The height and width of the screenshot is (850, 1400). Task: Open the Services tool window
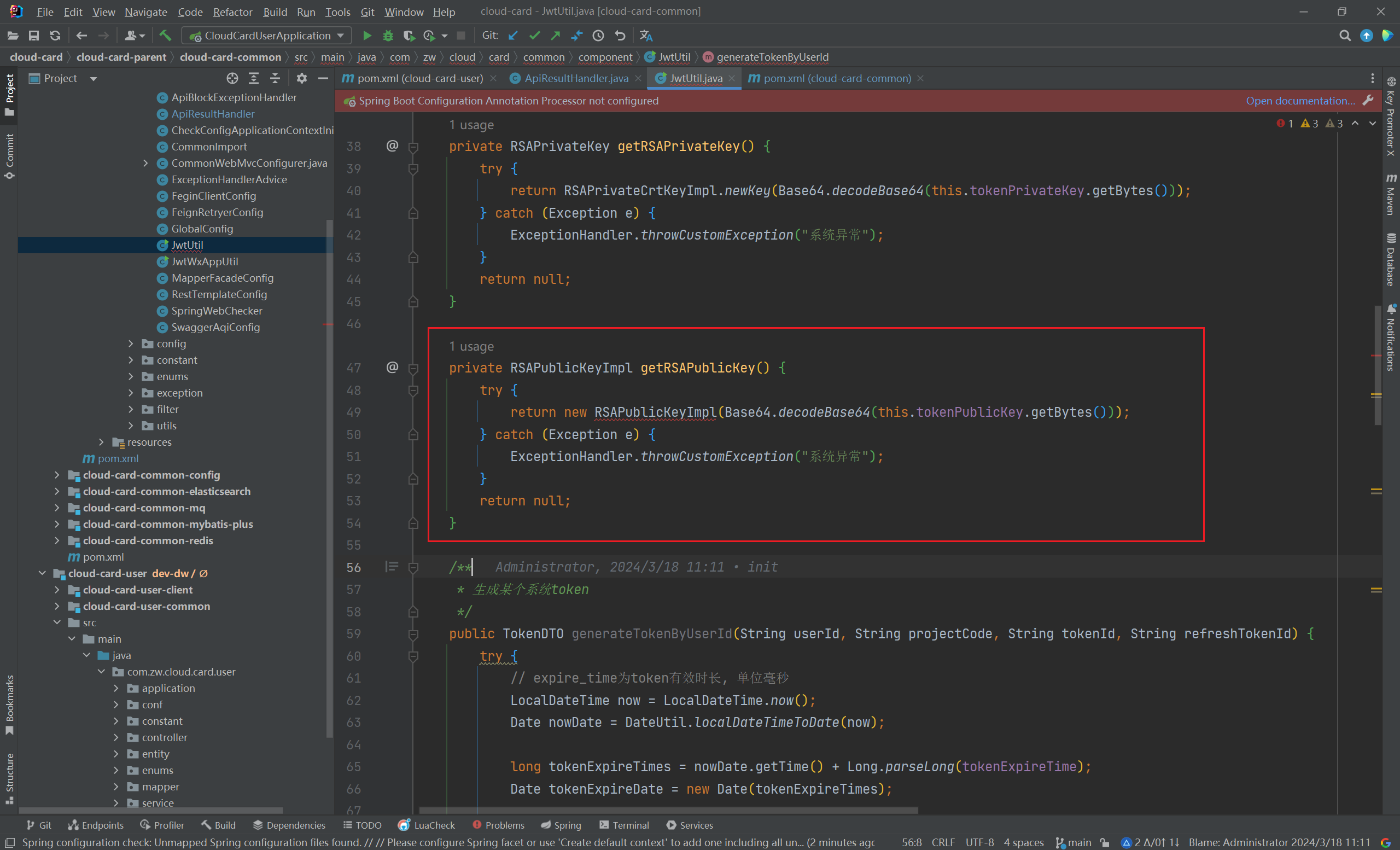click(689, 825)
